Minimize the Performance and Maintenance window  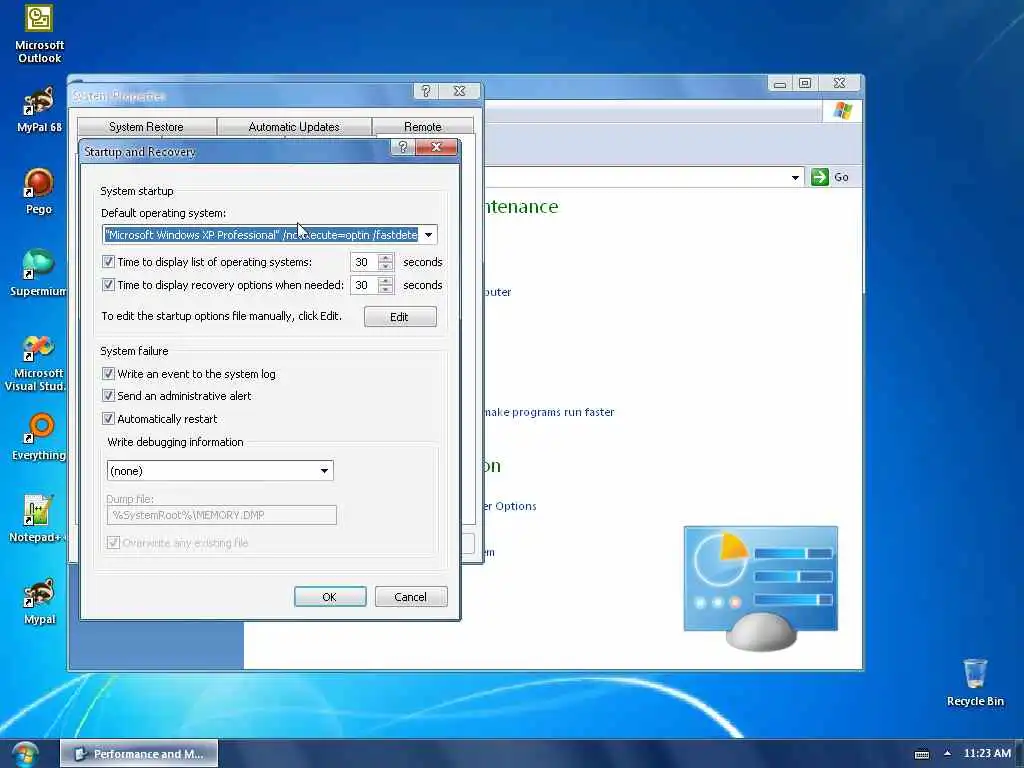780,83
